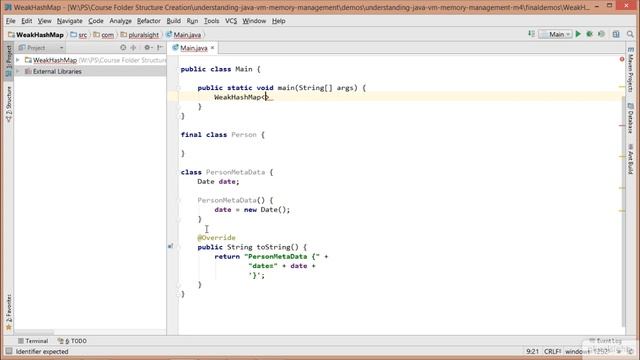This screenshot has width=640, height=360.
Task: Toggle tool window bars corner icon
Action: click(9, 351)
